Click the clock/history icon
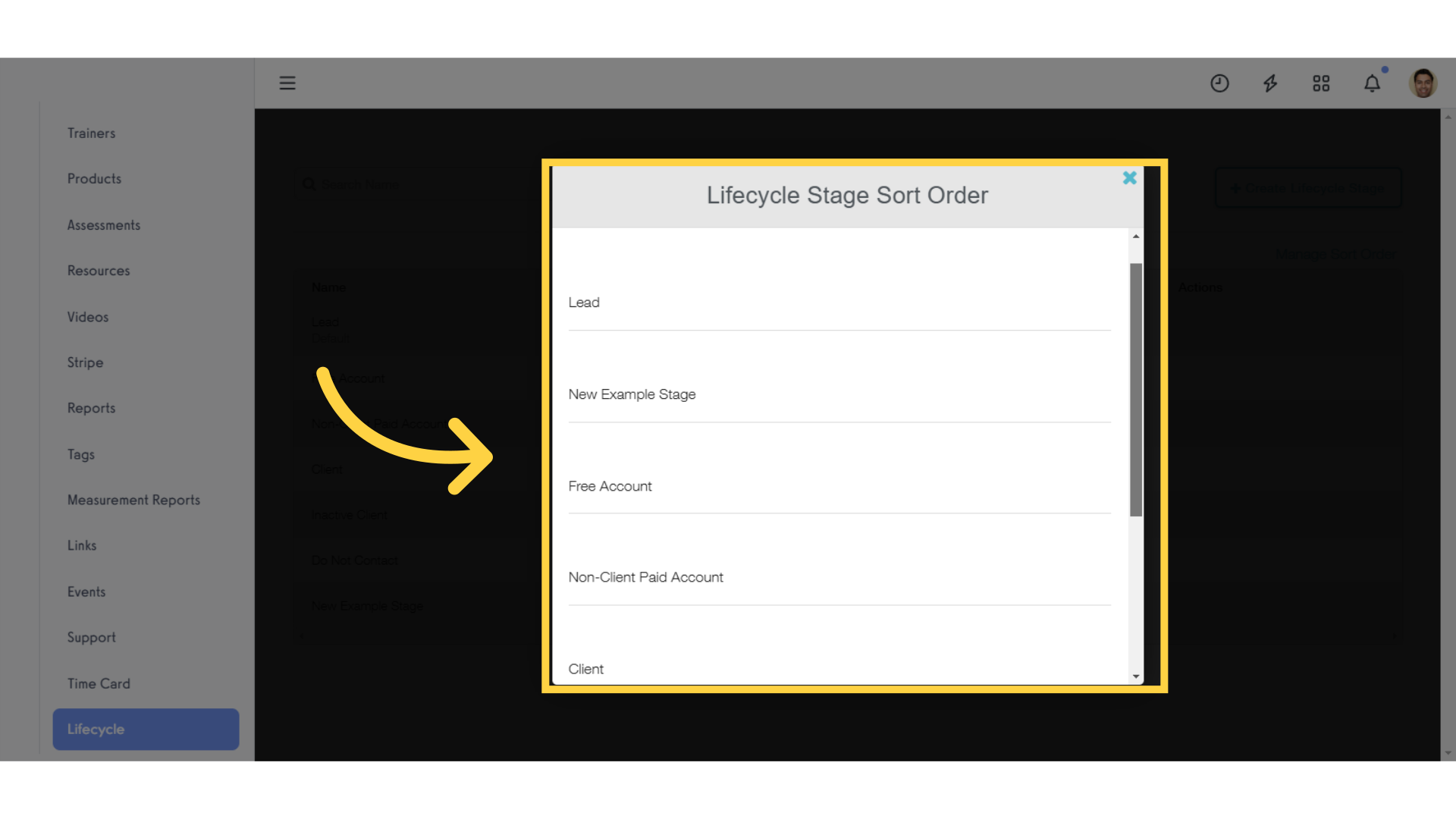This screenshot has width=1456, height=819. click(1220, 82)
